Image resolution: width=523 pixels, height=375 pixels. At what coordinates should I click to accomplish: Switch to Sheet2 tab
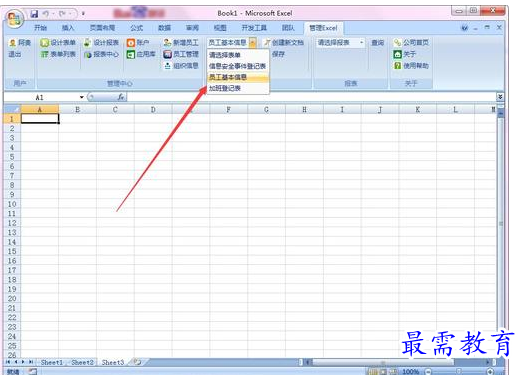coord(82,362)
